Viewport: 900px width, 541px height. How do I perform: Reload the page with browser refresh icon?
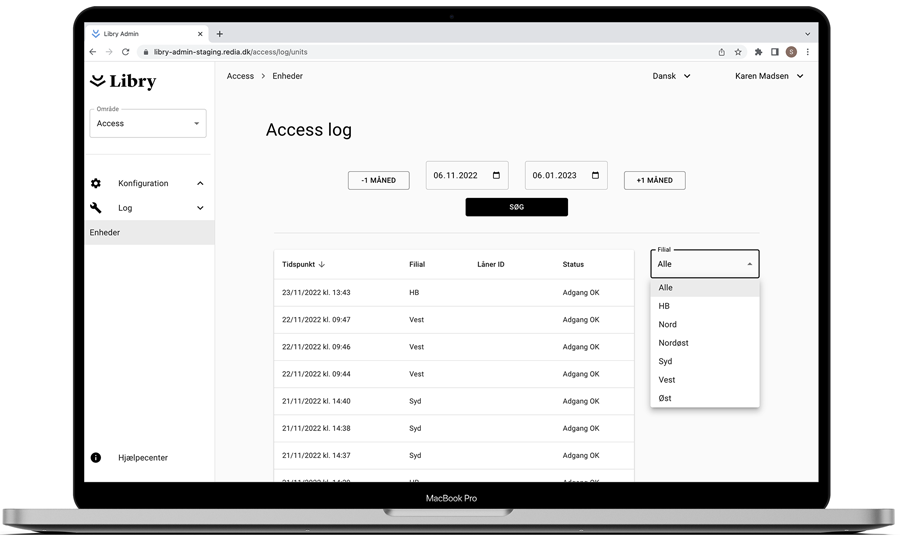pos(126,52)
